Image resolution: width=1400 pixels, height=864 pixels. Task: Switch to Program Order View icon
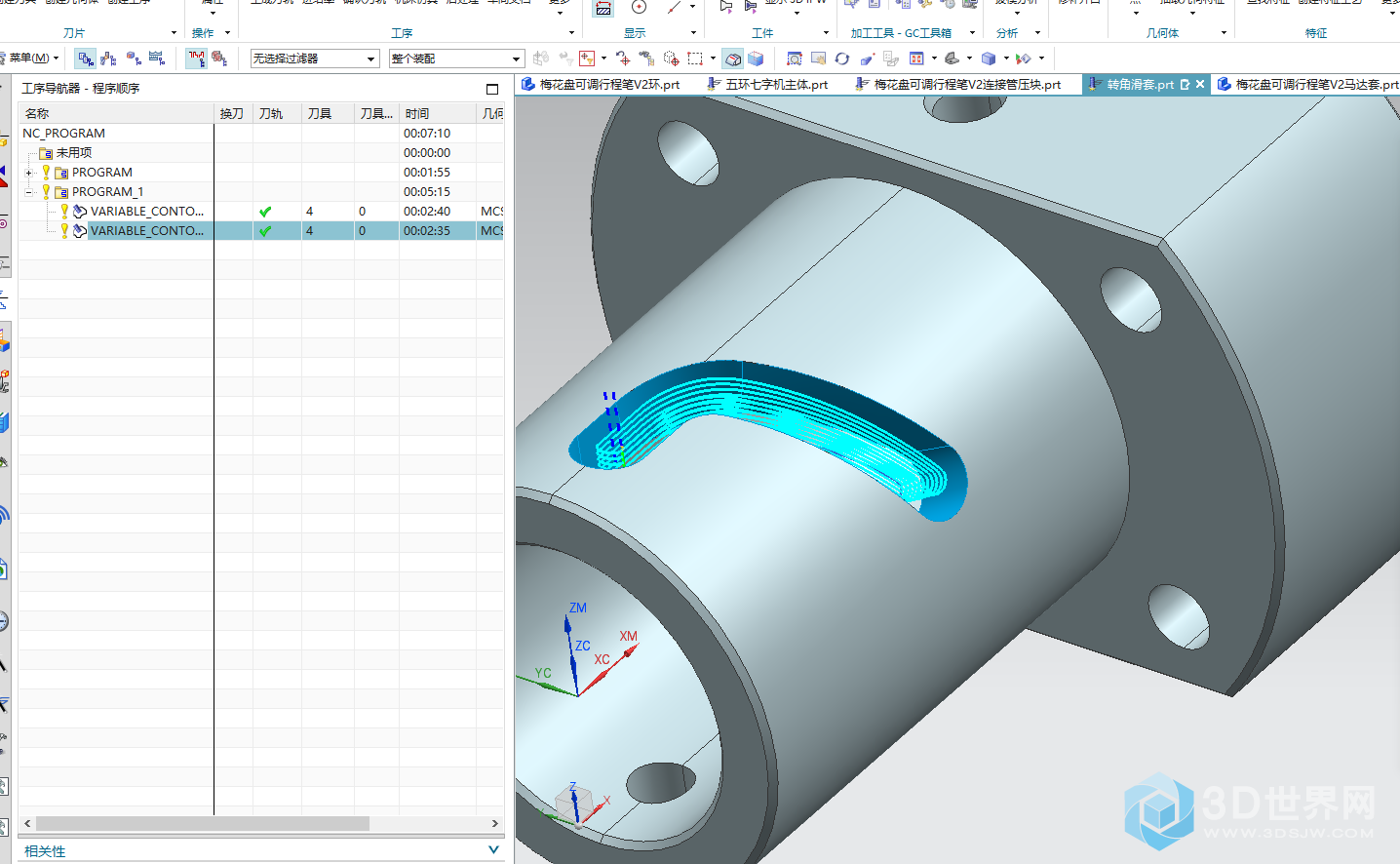coord(86,59)
